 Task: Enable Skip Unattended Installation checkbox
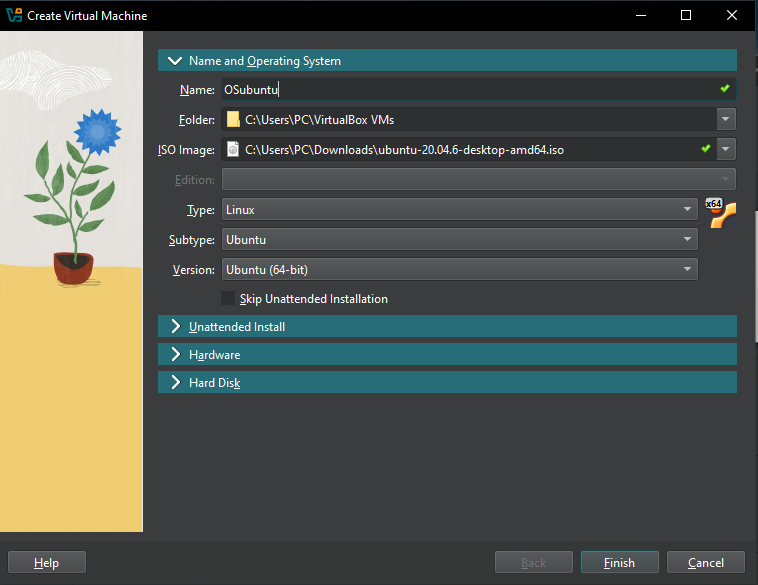click(x=228, y=299)
